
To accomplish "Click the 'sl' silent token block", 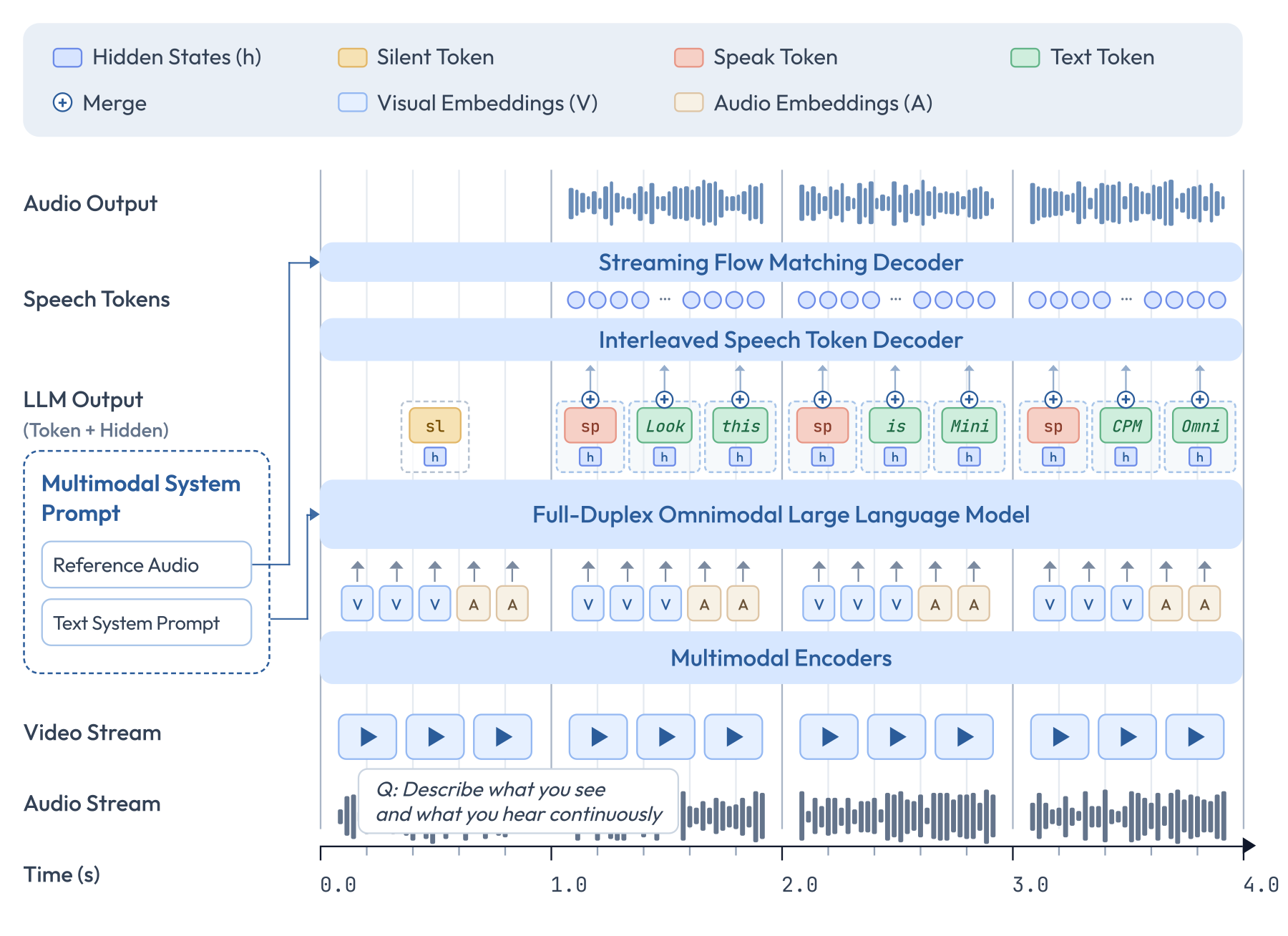I will (x=435, y=426).
